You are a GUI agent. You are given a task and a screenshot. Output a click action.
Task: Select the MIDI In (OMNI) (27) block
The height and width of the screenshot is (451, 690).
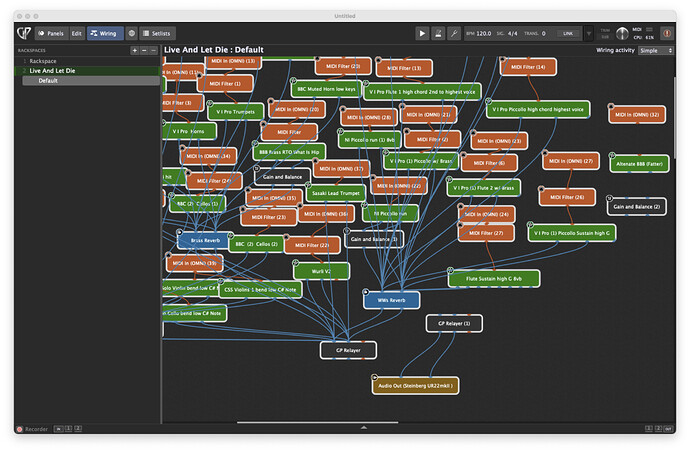[x=571, y=161]
